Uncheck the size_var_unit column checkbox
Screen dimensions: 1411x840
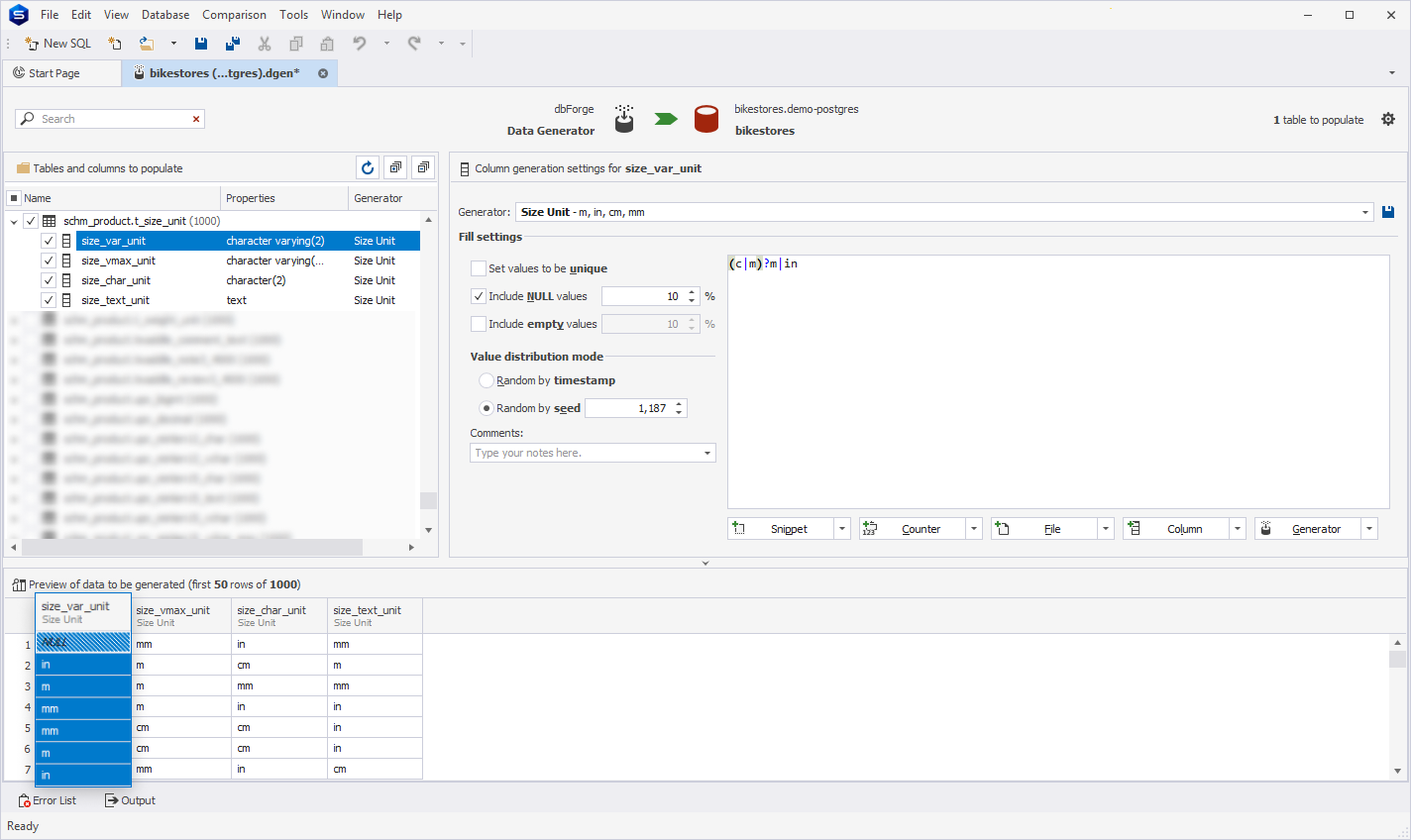49,241
